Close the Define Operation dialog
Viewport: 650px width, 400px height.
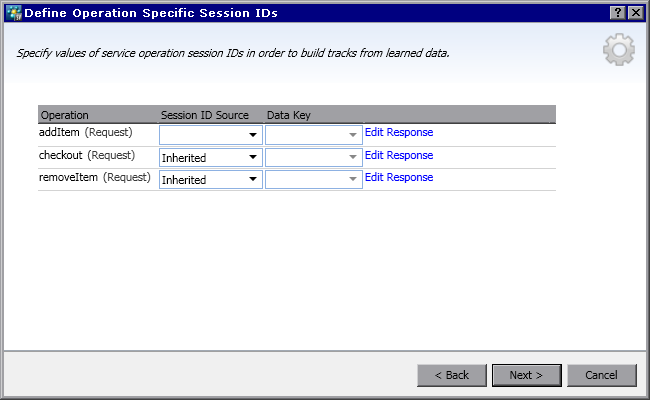click(x=635, y=13)
